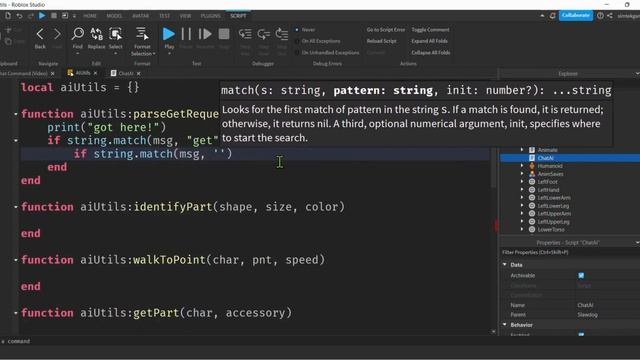Open the Play mode dropdown arrow

169,53
